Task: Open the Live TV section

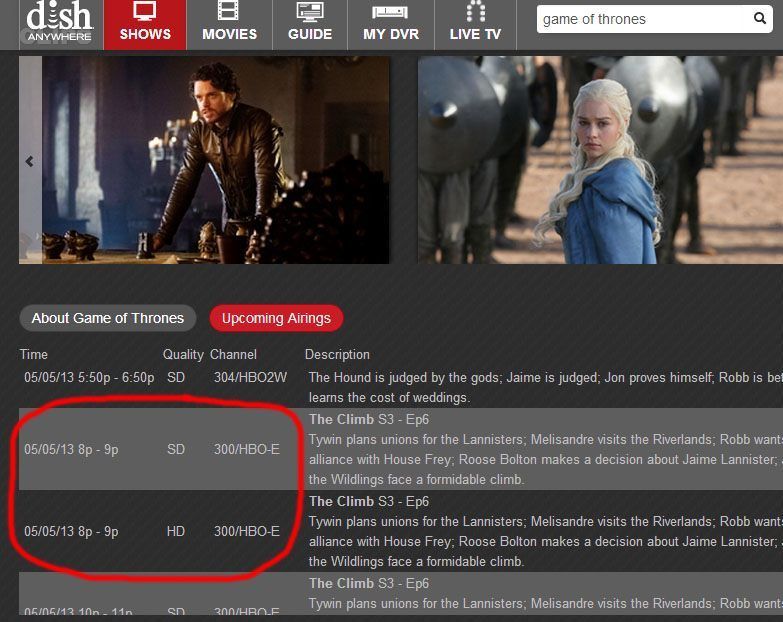Action: (x=475, y=24)
